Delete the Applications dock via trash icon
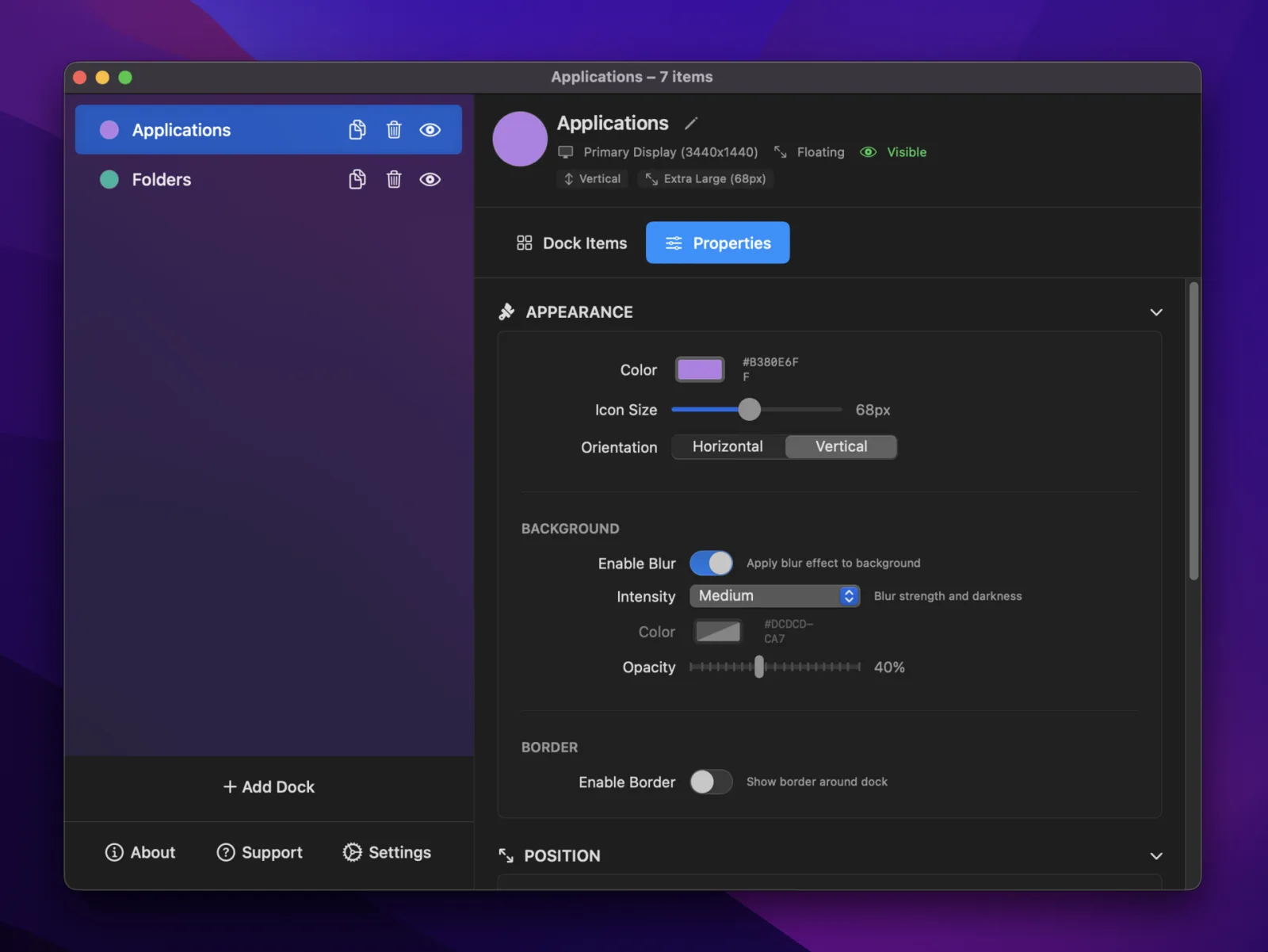The width and height of the screenshot is (1268, 952). (394, 130)
